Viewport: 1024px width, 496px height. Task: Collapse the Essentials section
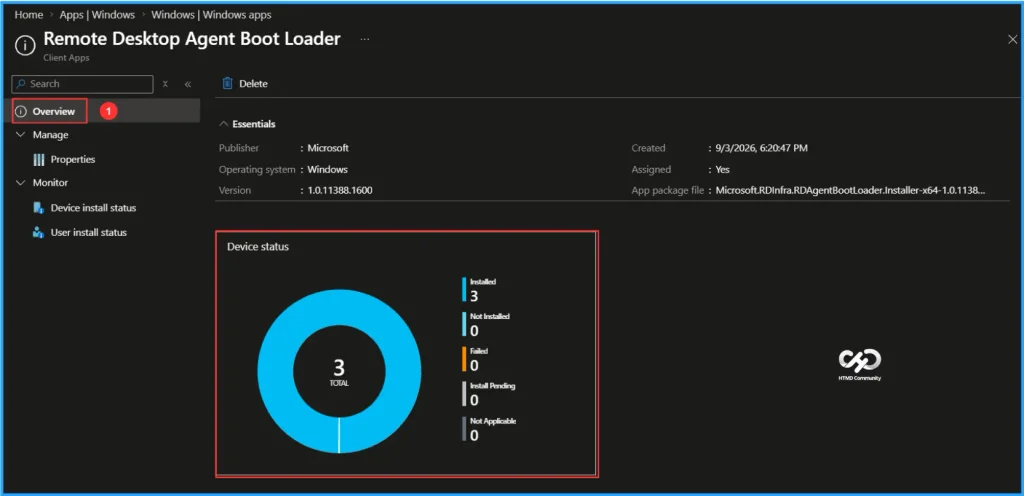click(224, 124)
